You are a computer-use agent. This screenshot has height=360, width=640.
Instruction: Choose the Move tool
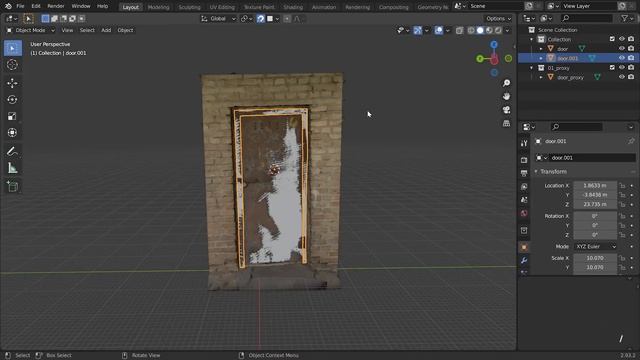click(12, 83)
